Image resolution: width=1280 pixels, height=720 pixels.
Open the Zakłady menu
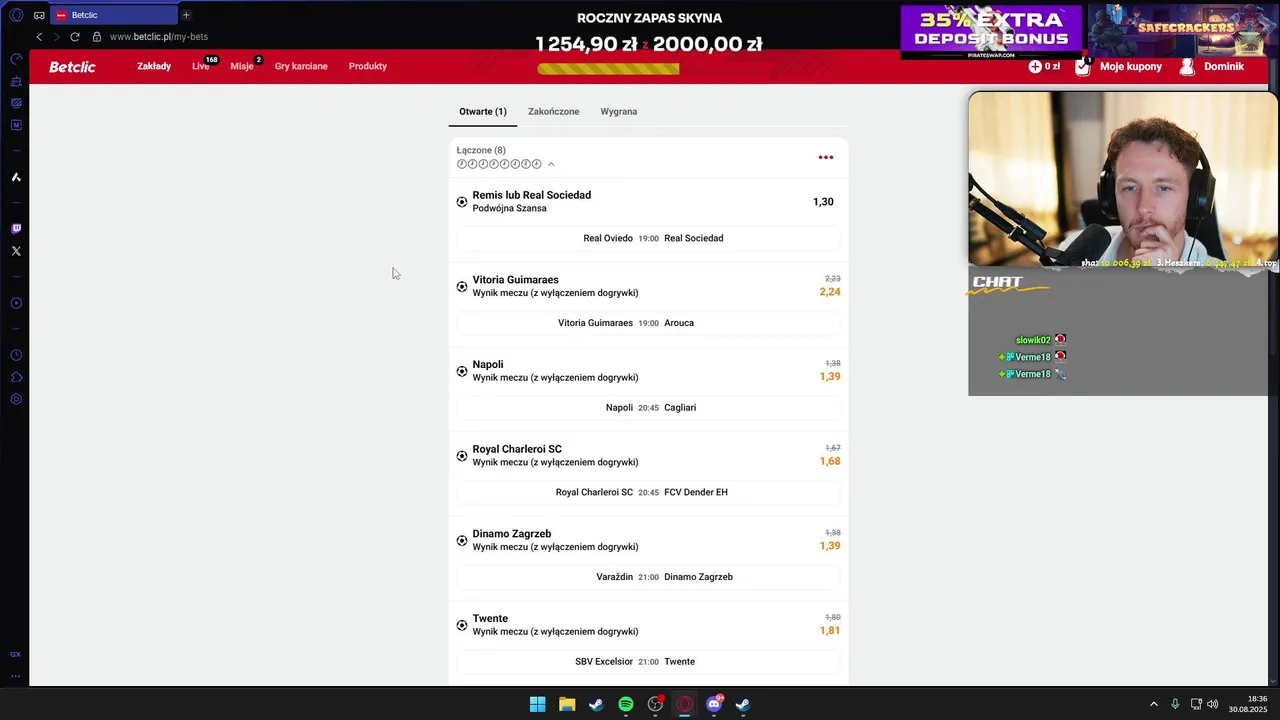point(154,66)
